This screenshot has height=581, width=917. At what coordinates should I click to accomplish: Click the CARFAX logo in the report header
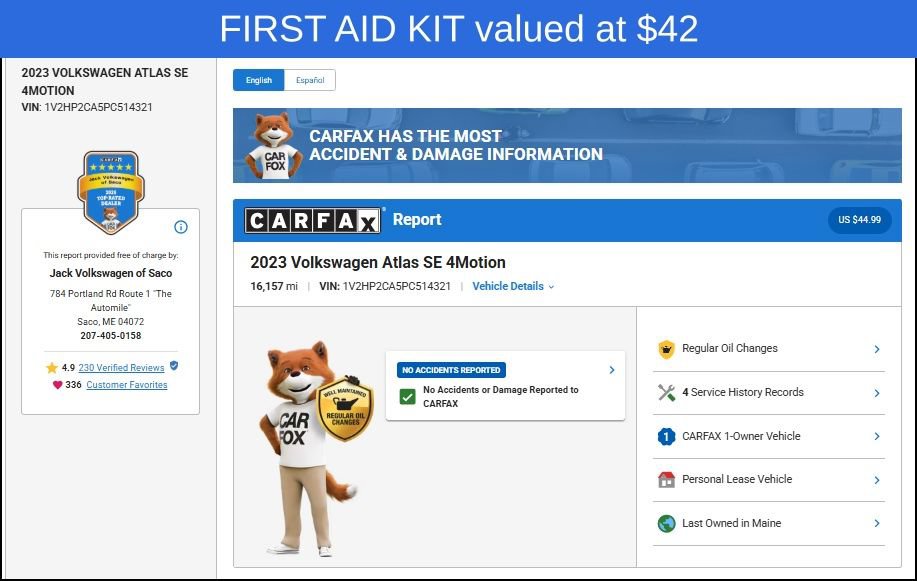[x=313, y=221]
